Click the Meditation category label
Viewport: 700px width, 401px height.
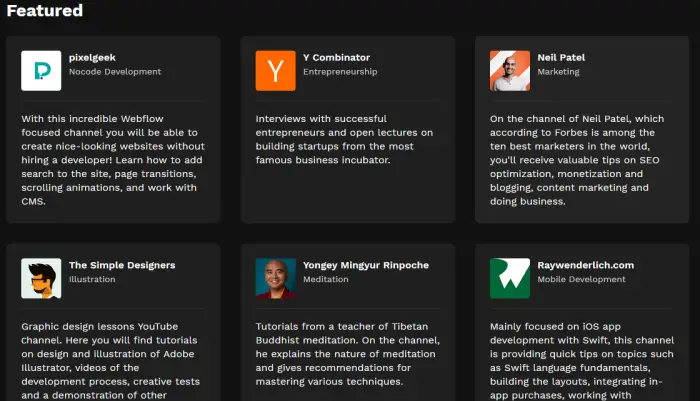point(325,279)
